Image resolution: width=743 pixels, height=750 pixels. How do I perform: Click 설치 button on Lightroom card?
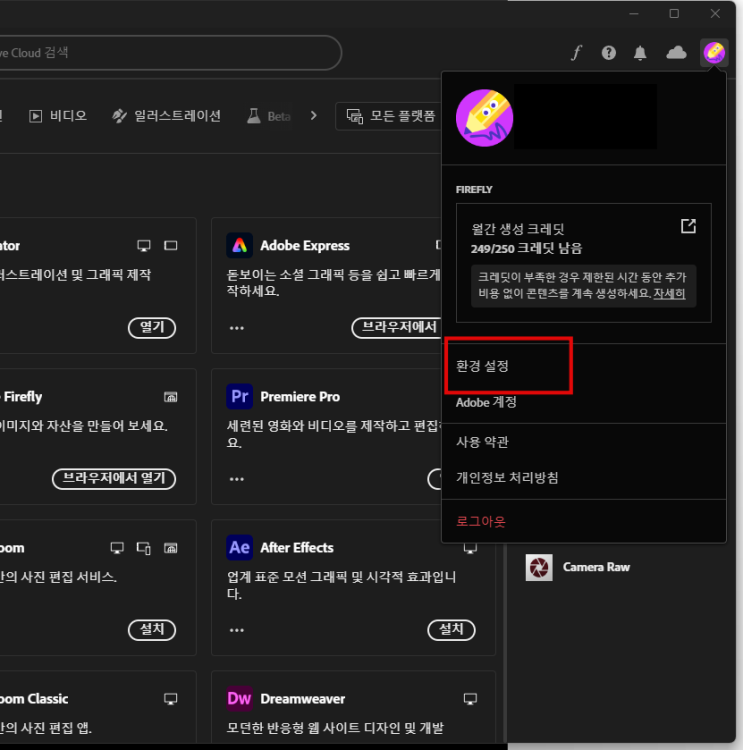pos(152,630)
